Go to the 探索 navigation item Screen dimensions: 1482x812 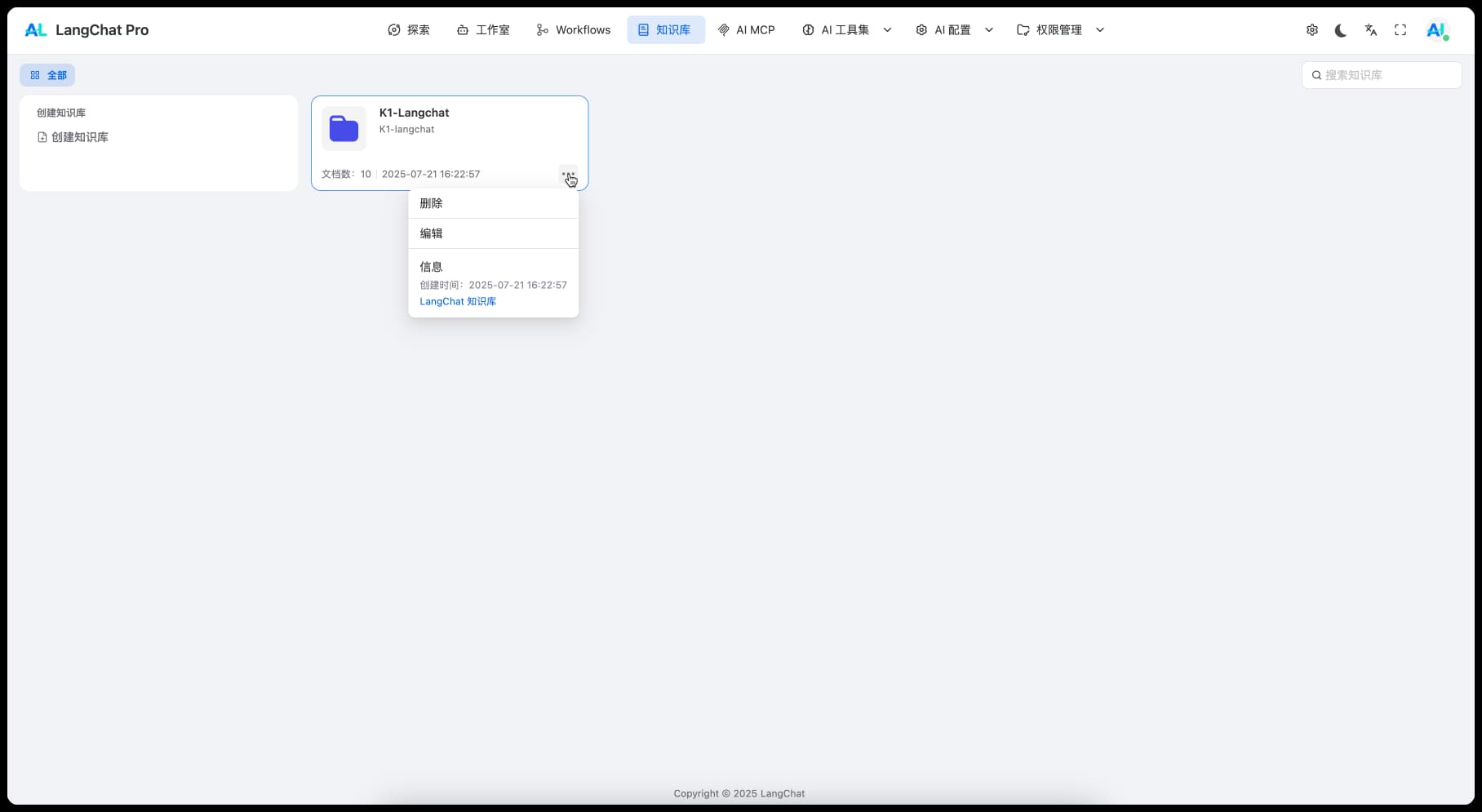408,30
